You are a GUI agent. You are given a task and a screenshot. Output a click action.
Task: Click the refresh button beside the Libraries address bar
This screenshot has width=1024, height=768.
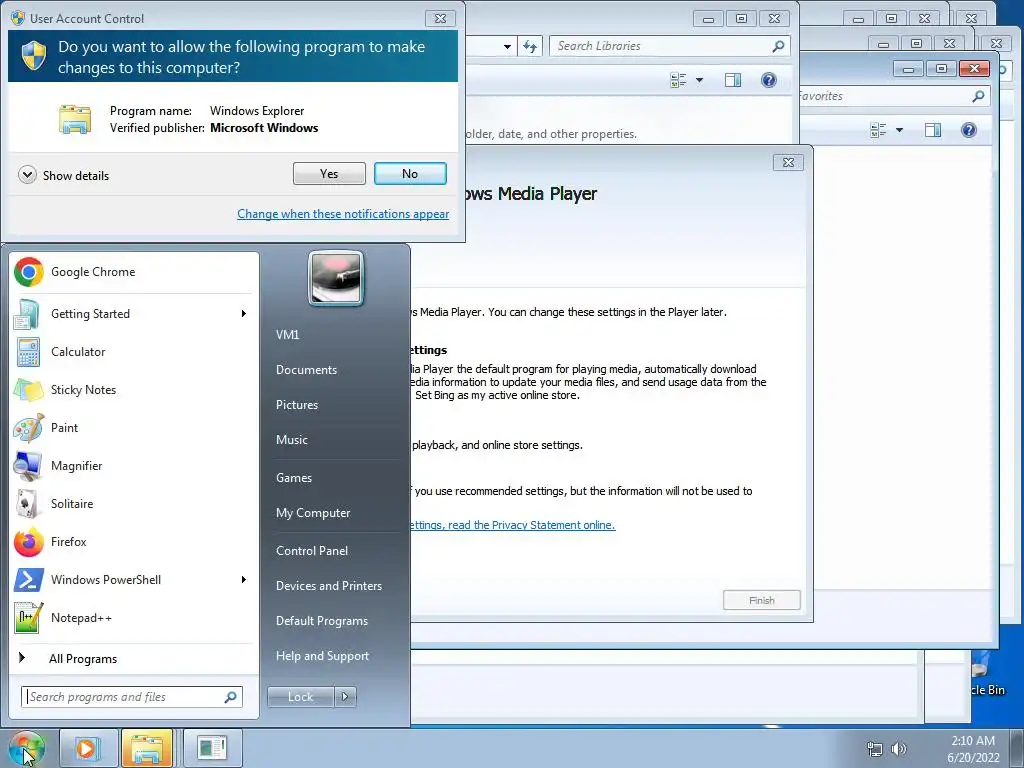tap(530, 46)
